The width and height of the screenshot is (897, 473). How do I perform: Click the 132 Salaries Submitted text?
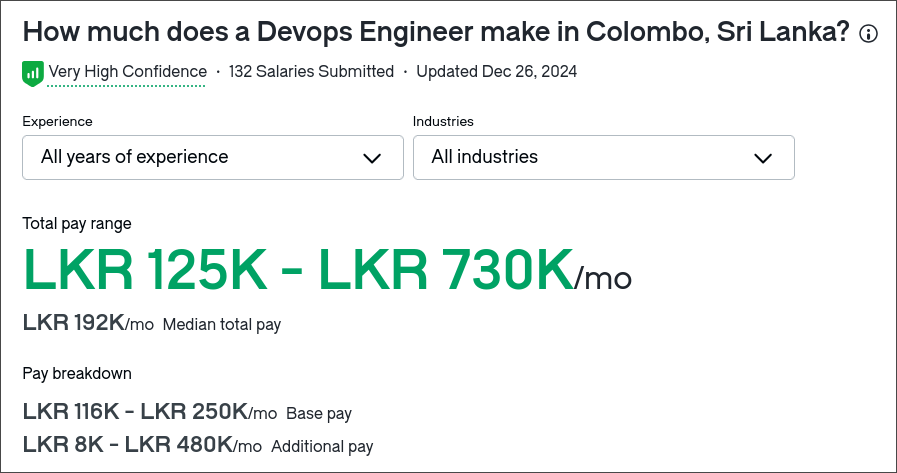[x=311, y=71]
